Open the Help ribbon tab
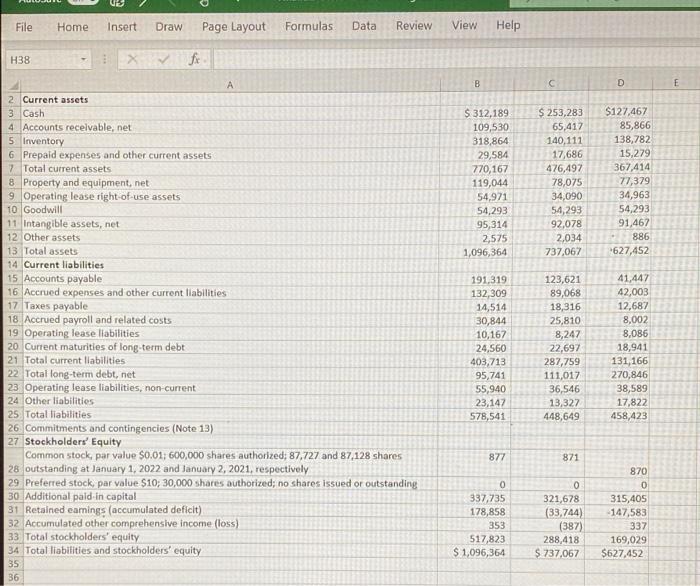This screenshot has height=586, width=700. 508,25
